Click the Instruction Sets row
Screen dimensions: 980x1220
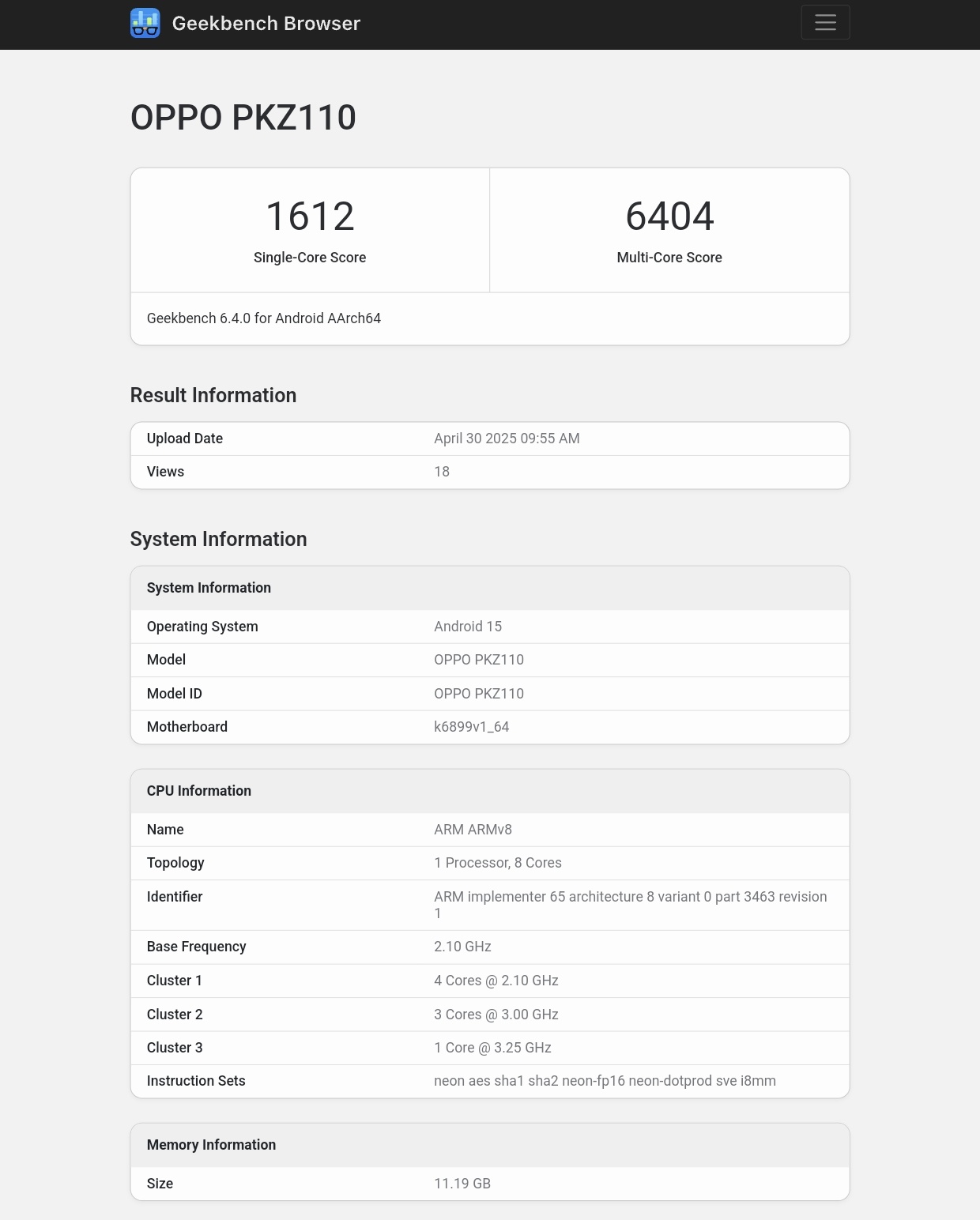[490, 1080]
